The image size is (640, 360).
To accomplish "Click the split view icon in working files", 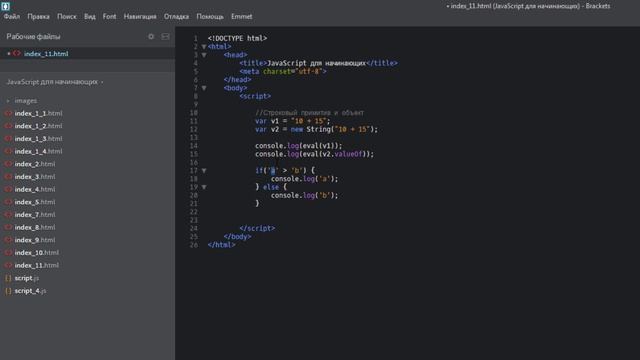I will pyautogui.click(x=165, y=36).
